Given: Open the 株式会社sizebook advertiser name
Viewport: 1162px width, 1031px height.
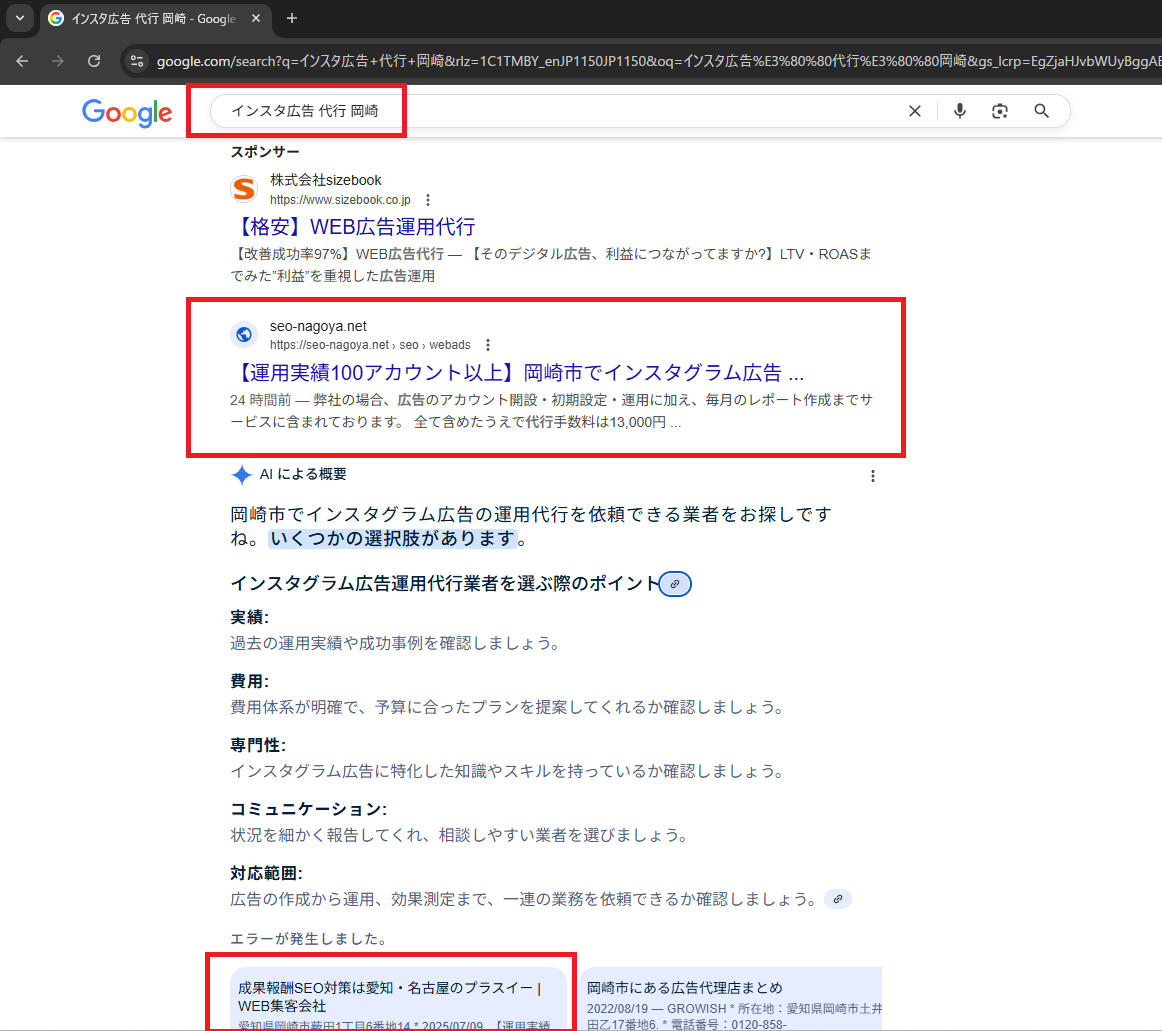Looking at the screenshot, I should (325, 180).
